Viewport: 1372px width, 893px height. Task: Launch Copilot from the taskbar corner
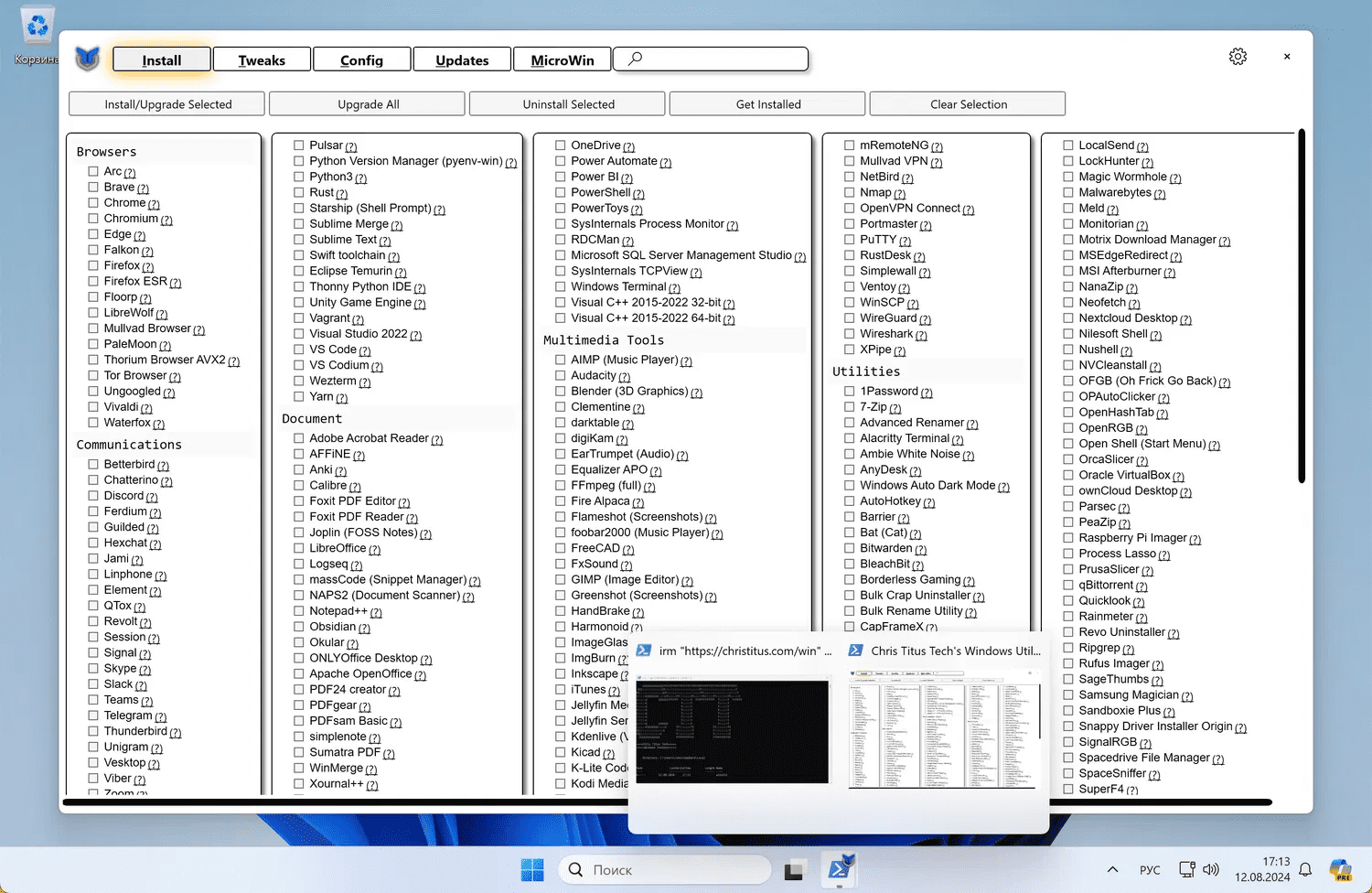pyautogui.click(x=1341, y=870)
